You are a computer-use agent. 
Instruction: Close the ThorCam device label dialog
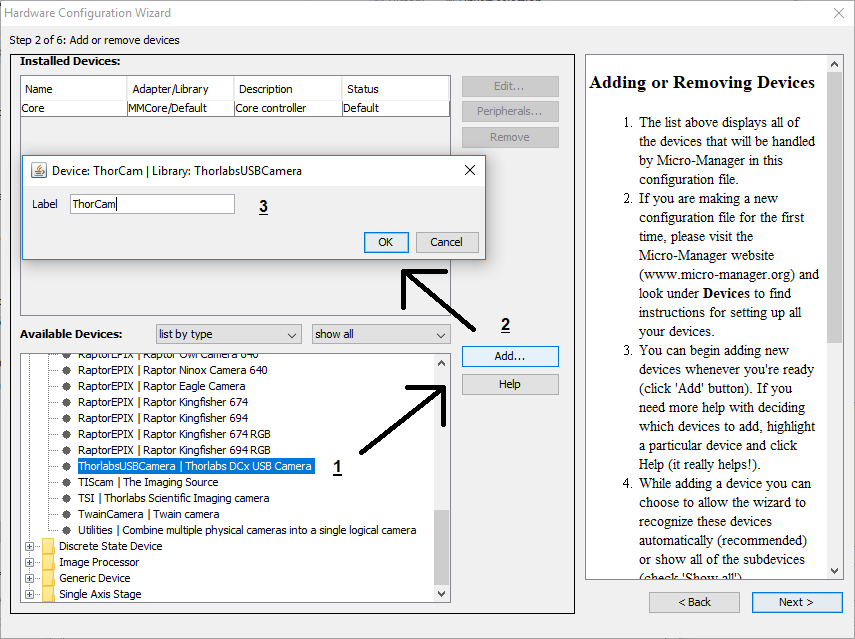coord(470,171)
